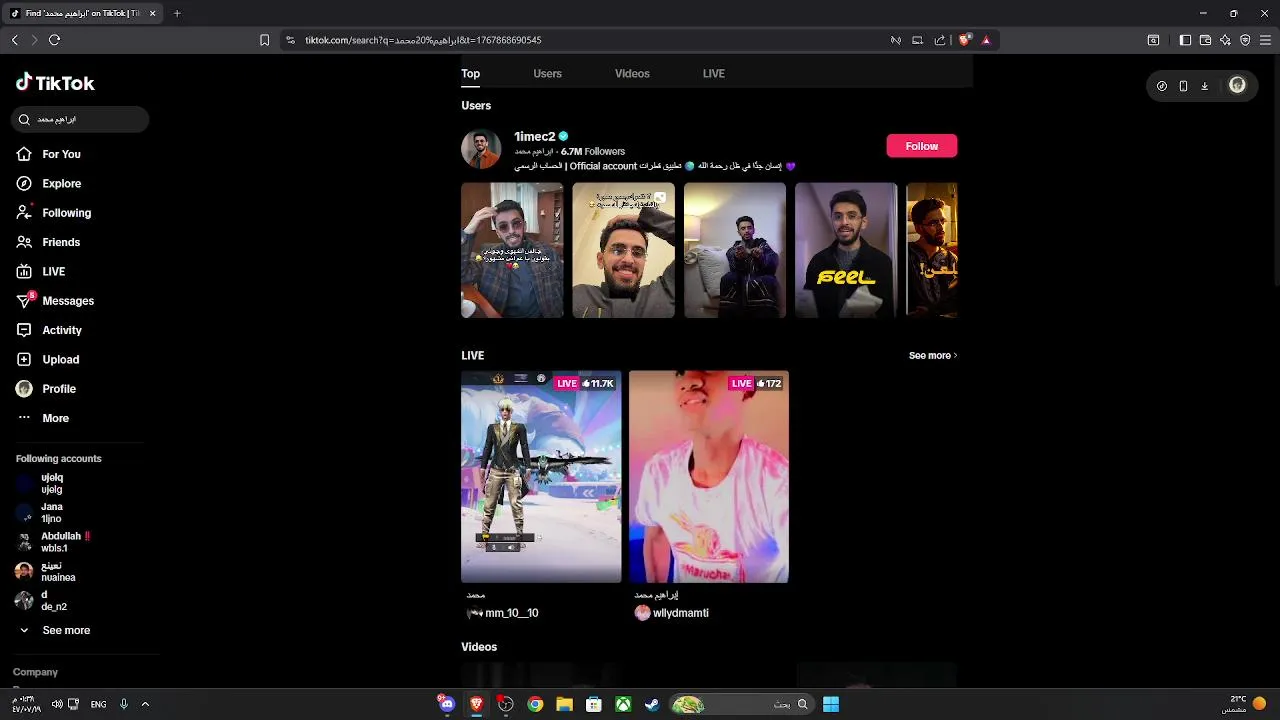The height and width of the screenshot is (720, 1280).
Task: Open Brave VPN shield icon
Action: pyautogui.click(x=1245, y=40)
